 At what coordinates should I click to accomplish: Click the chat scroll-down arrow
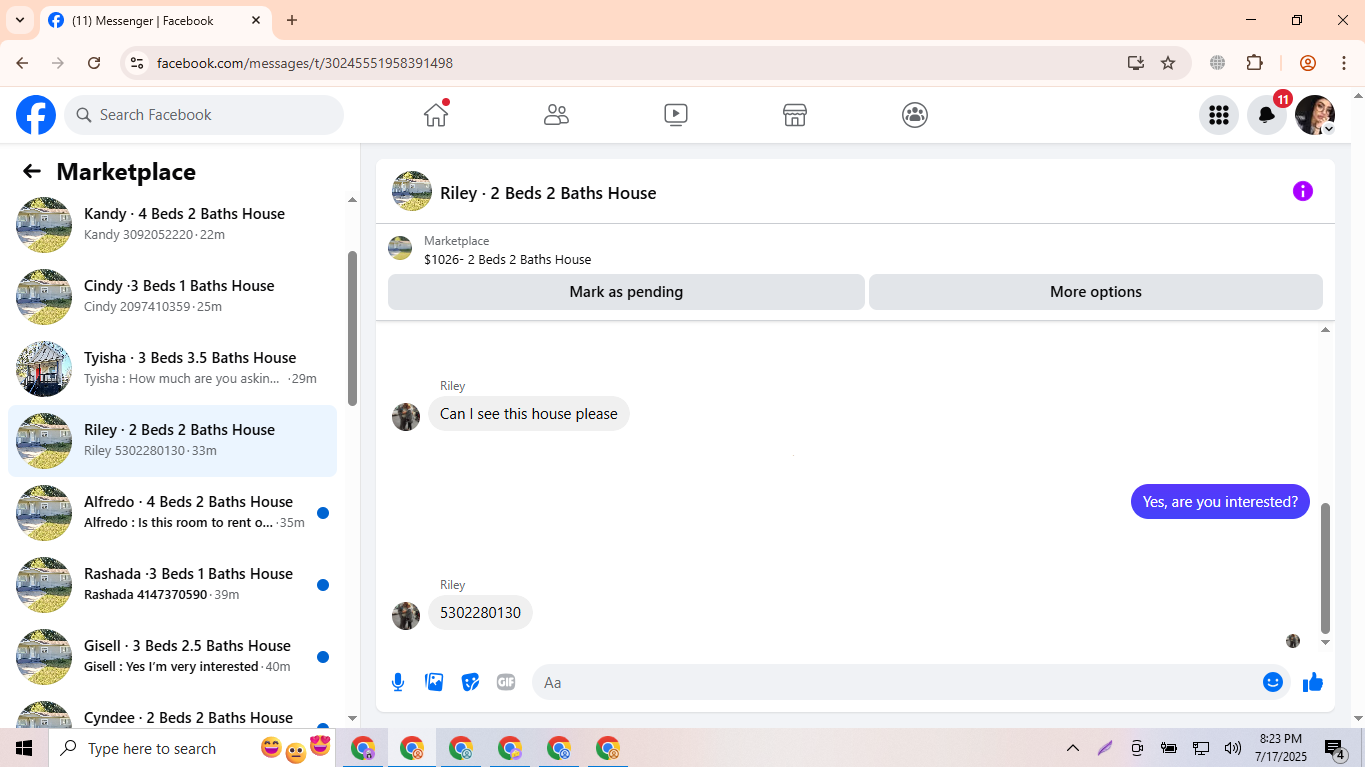click(1326, 642)
